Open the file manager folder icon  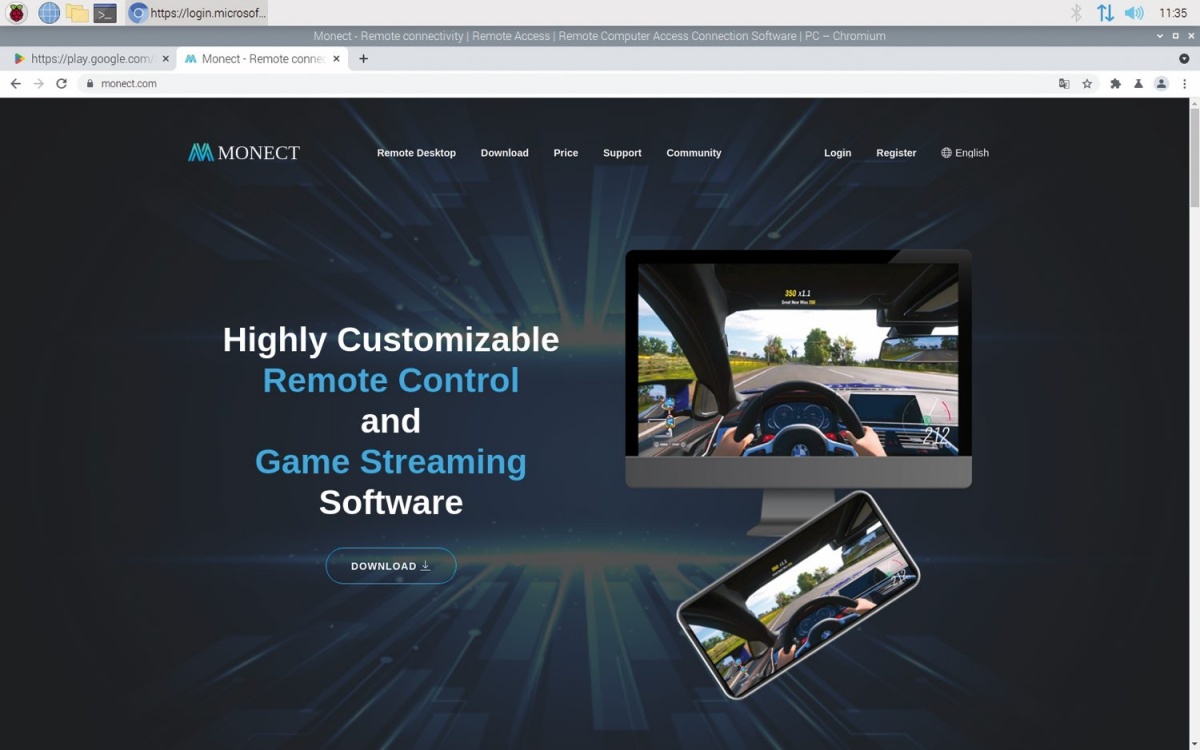pos(77,13)
